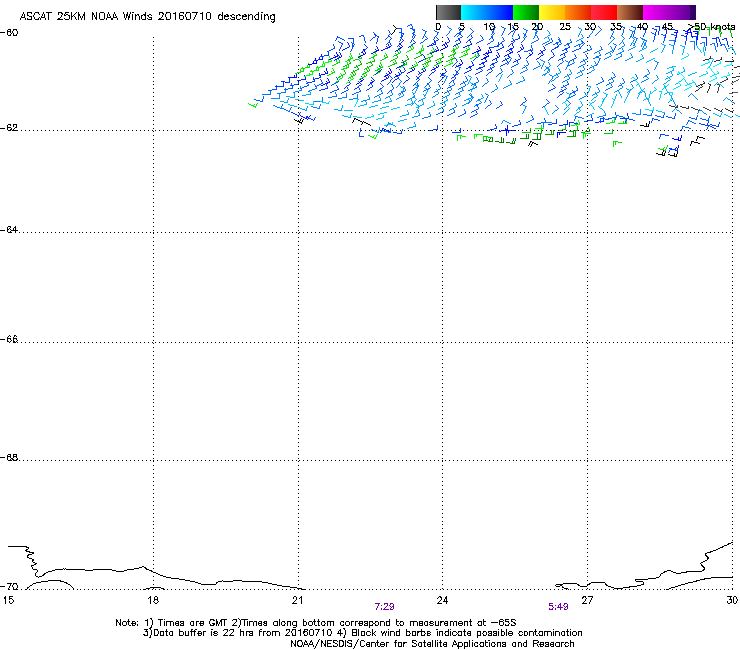Click the '10' legend scale label
The width and height of the screenshot is (740, 650).
(x=489, y=27)
